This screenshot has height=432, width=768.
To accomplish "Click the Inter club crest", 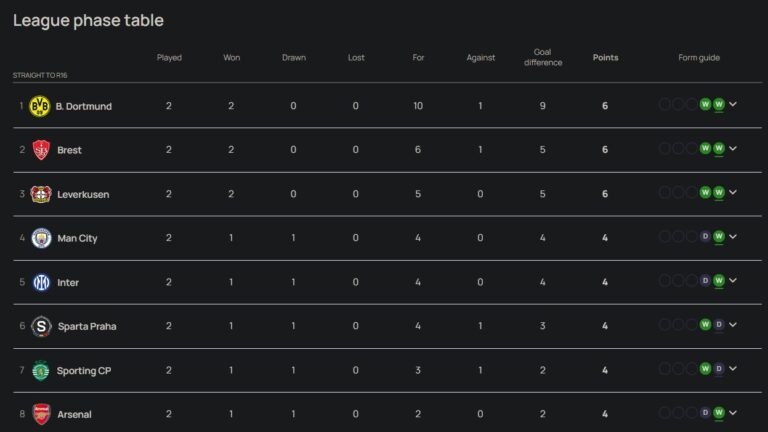I will click(41, 282).
